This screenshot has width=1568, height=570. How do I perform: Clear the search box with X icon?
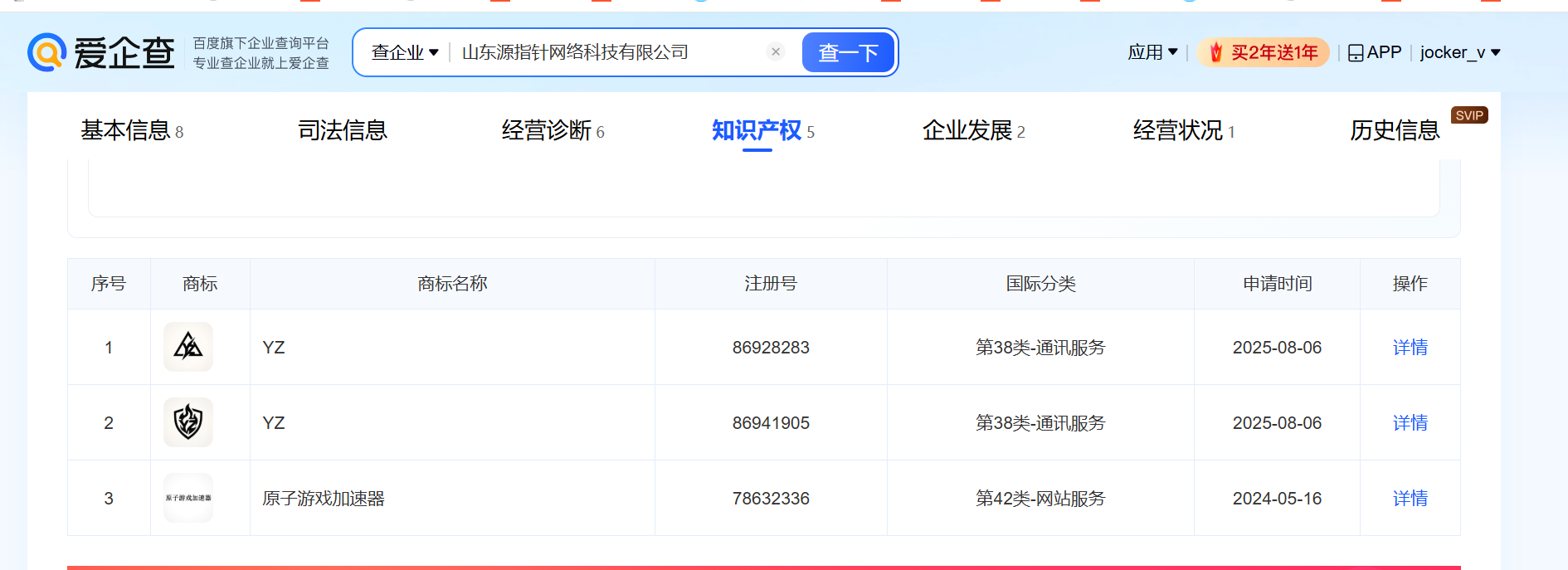pyautogui.click(x=776, y=51)
